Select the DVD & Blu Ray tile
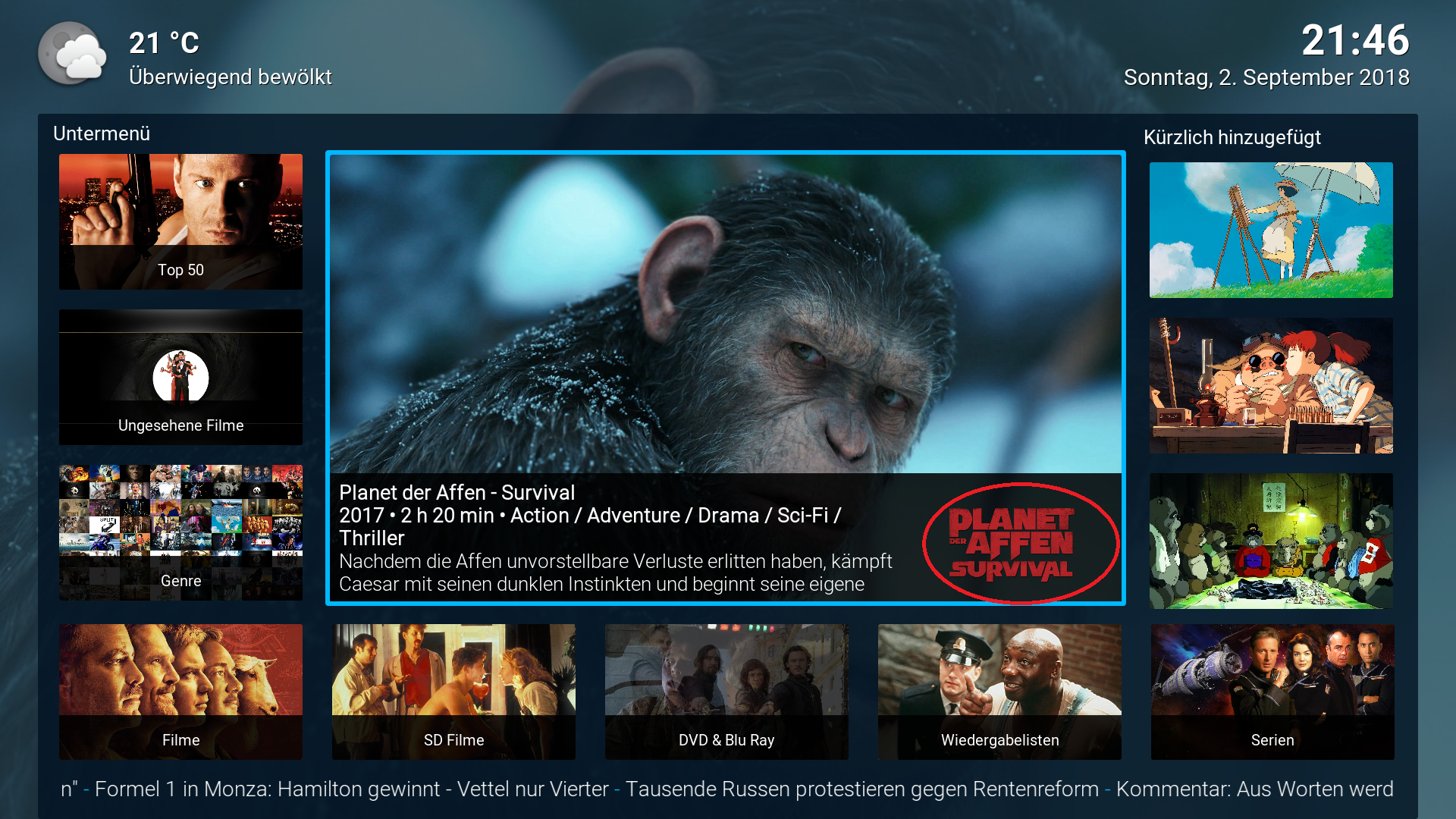Screen dimensions: 1456x819 click(726, 692)
